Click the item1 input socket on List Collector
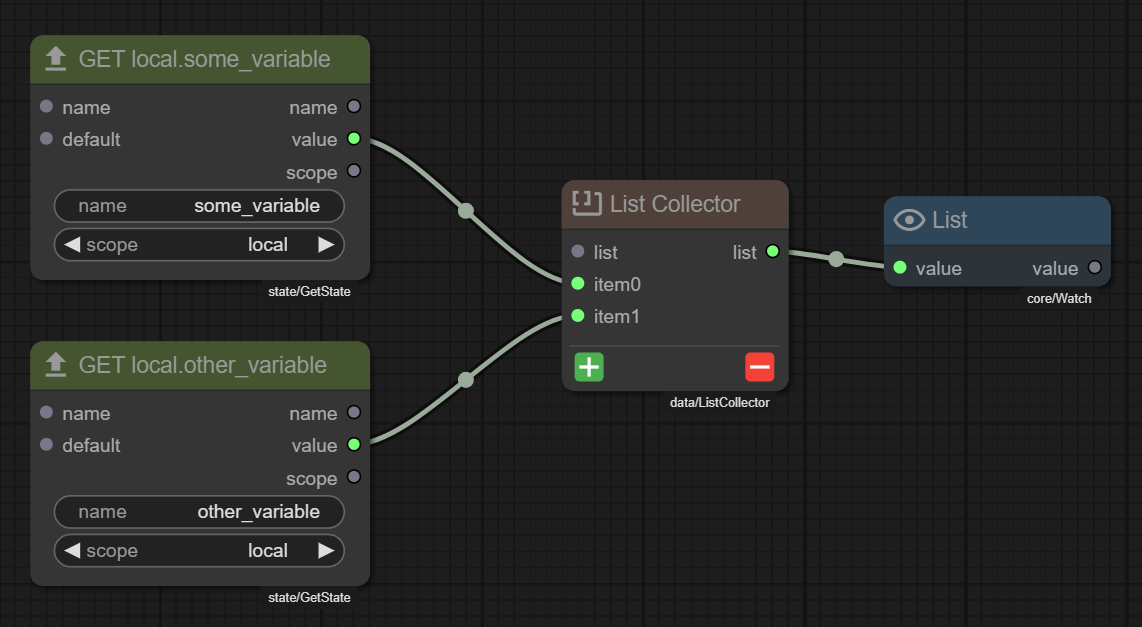 577,316
